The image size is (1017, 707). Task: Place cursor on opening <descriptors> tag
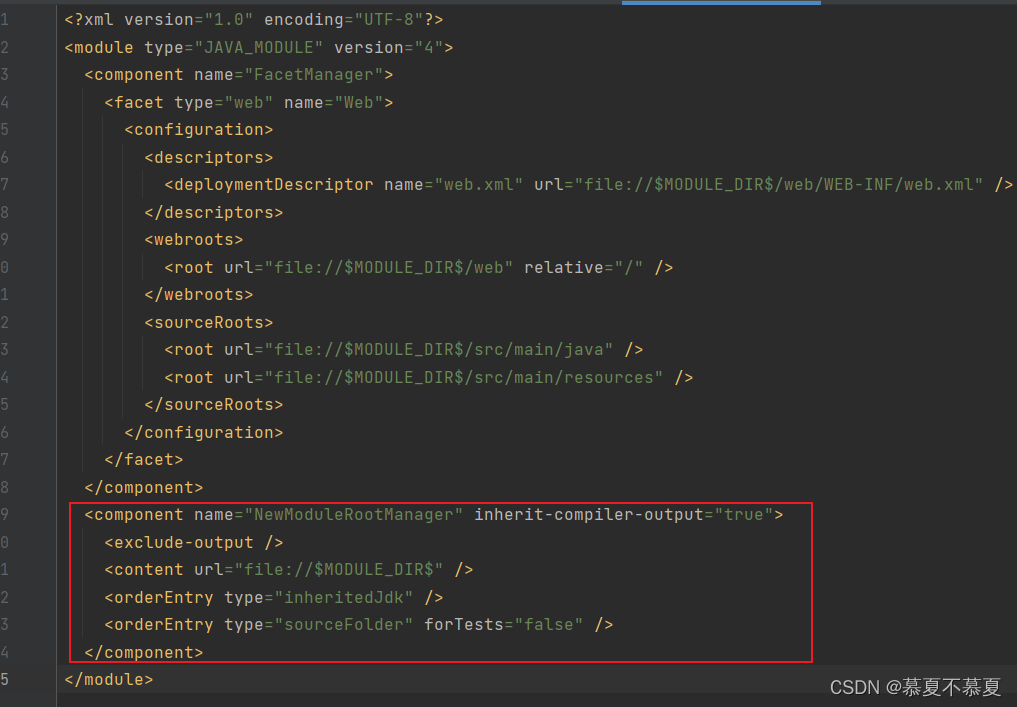tap(209, 158)
